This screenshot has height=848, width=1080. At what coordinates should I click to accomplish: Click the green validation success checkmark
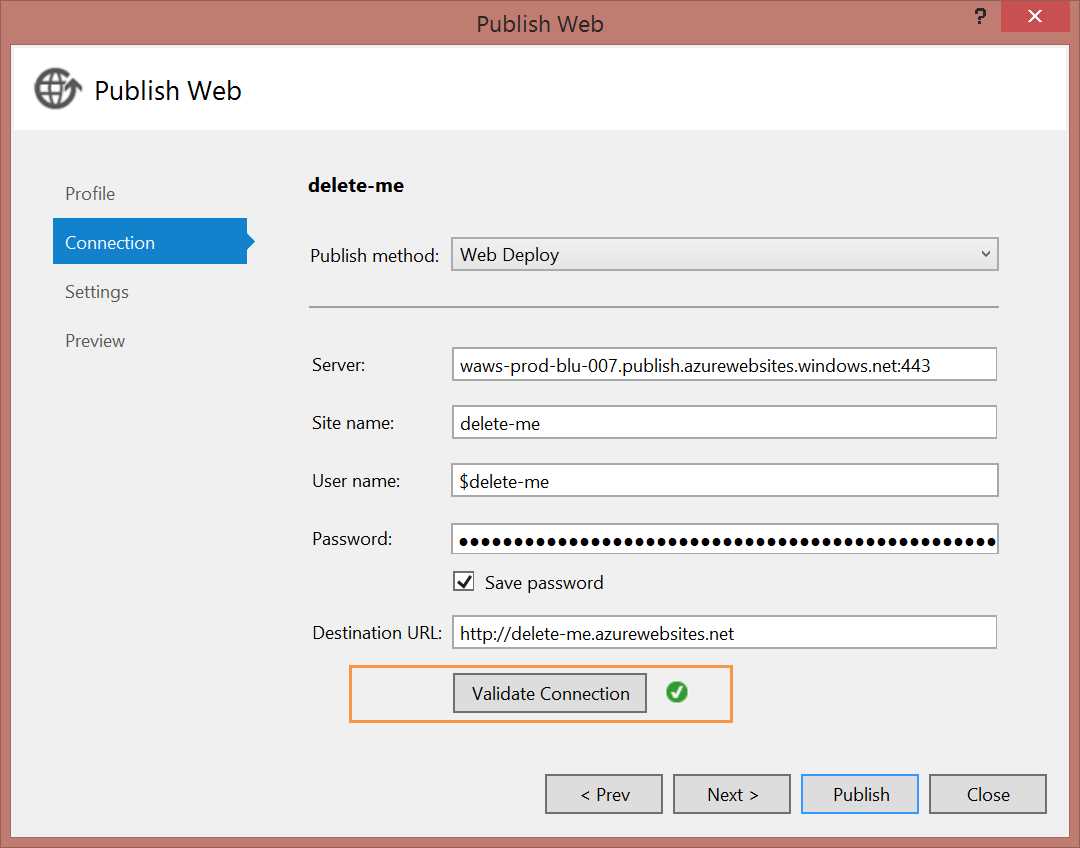pyautogui.click(x=677, y=693)
